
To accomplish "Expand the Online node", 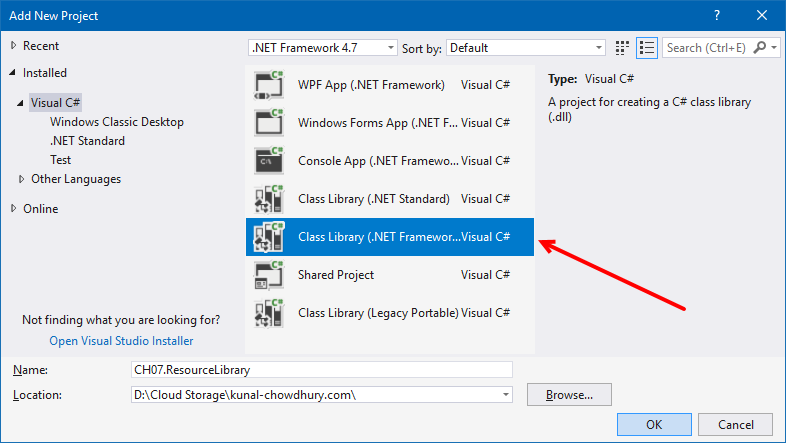I will 14,208.
